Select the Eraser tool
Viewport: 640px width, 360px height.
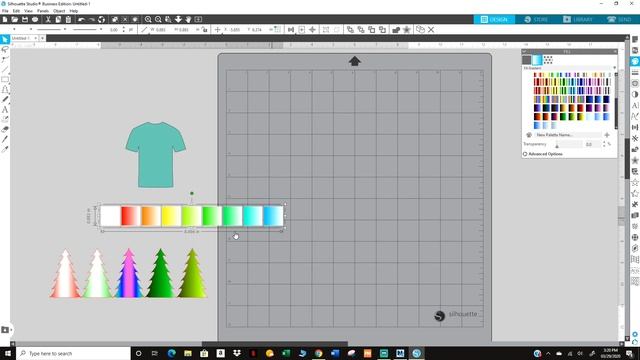[5, 129]
